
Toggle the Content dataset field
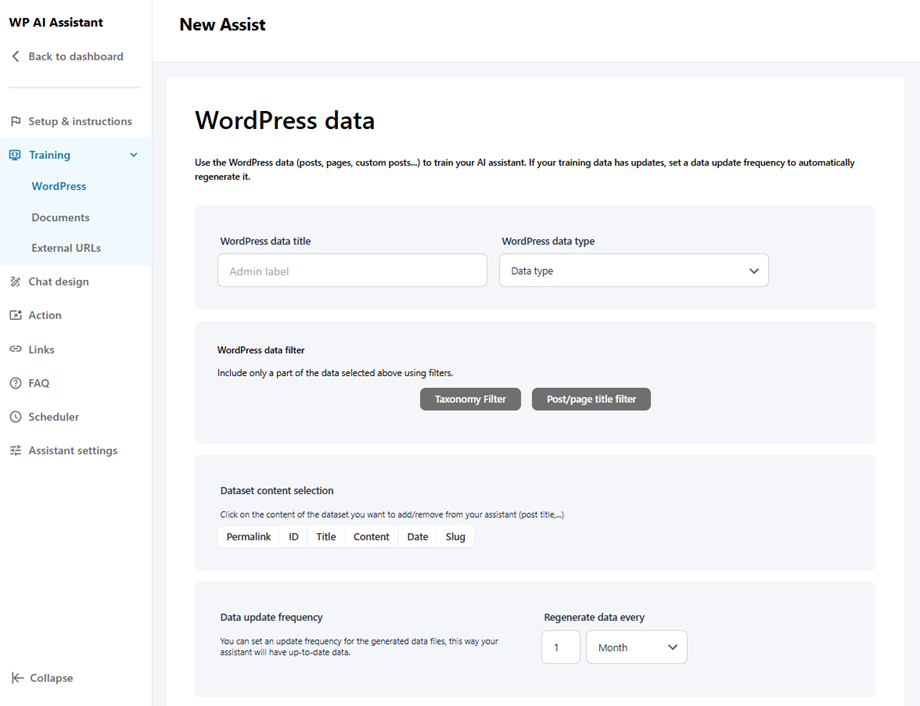(371, 536)
